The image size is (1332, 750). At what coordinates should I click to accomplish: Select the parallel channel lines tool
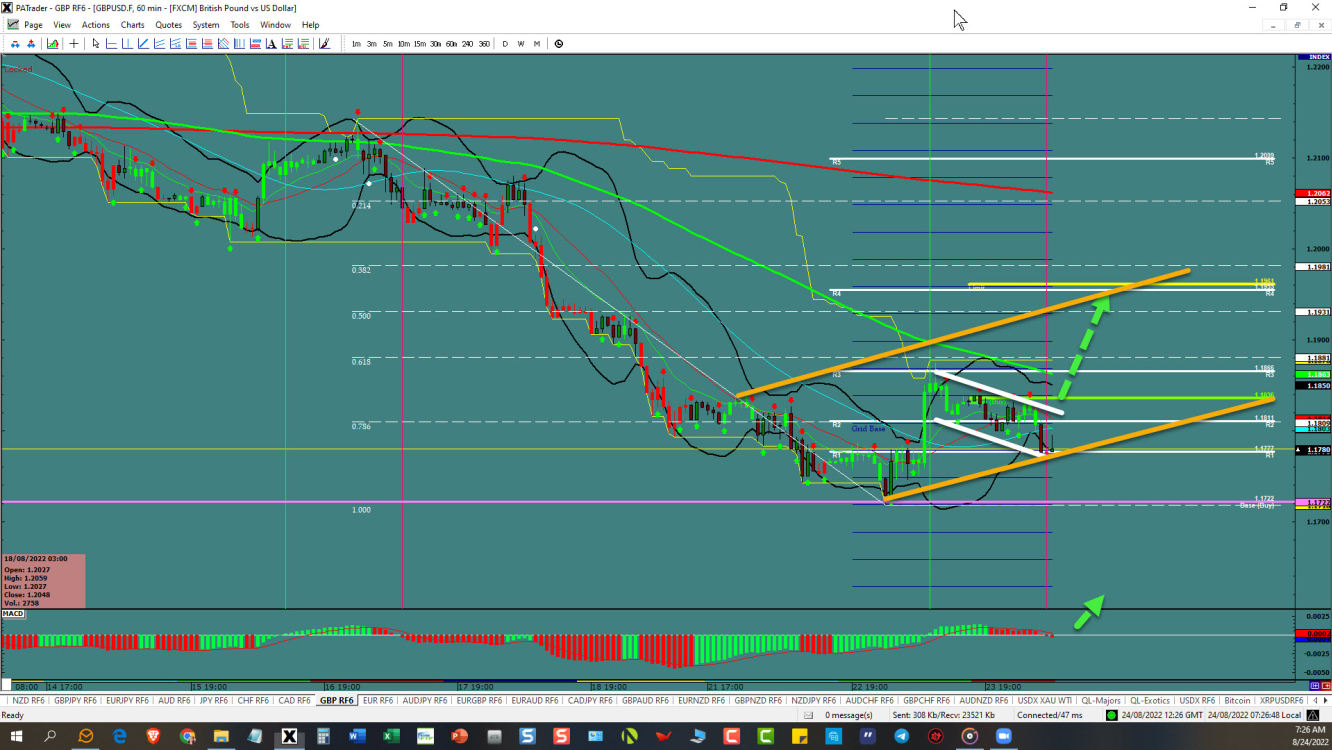pos(159,44)
